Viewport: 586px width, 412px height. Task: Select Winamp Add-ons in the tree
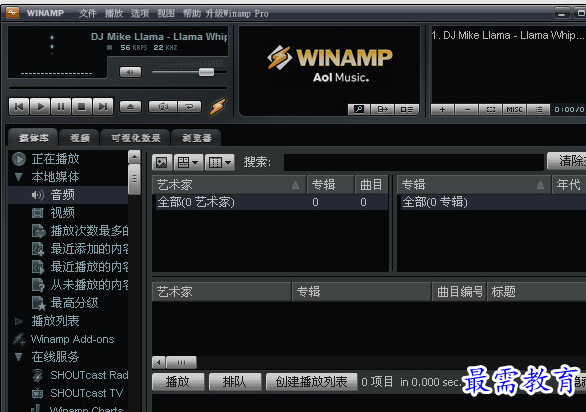(72, 339)
